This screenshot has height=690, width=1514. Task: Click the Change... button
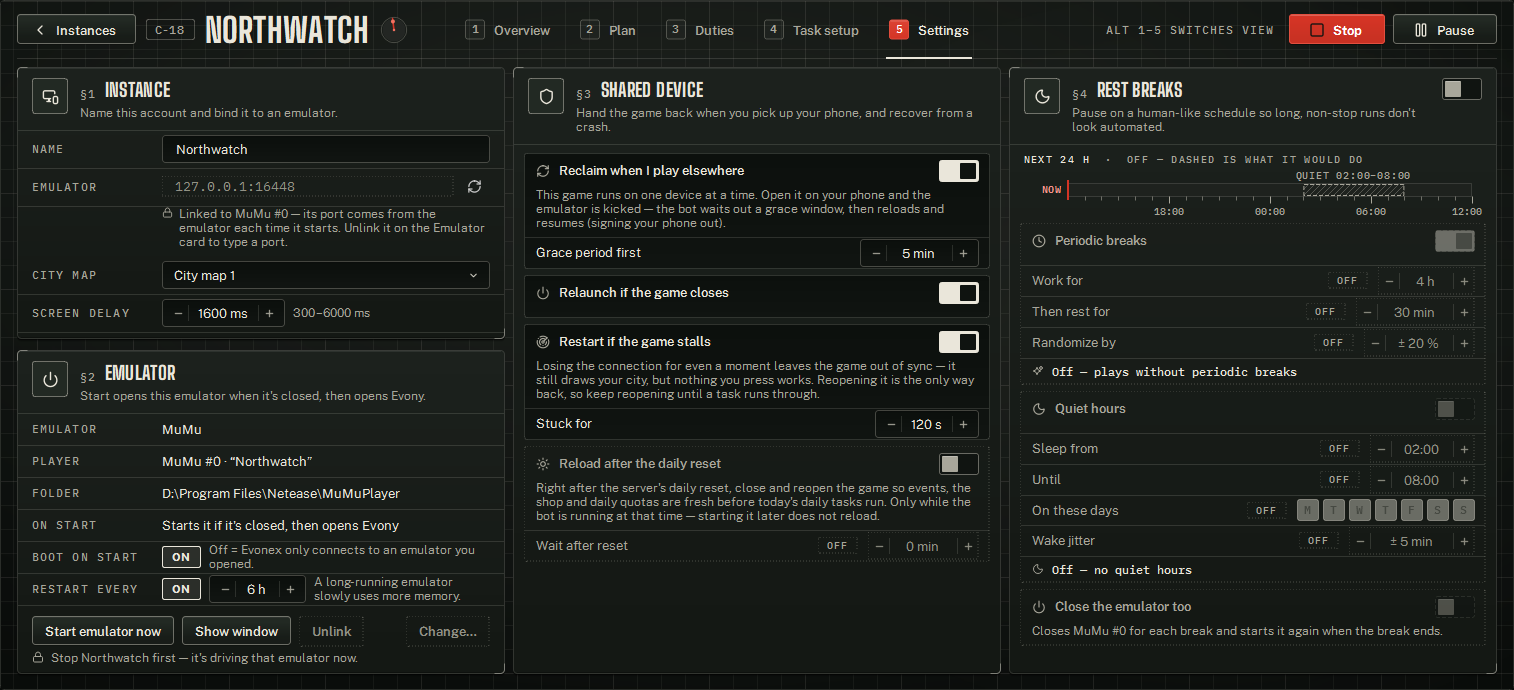[448, 631]
